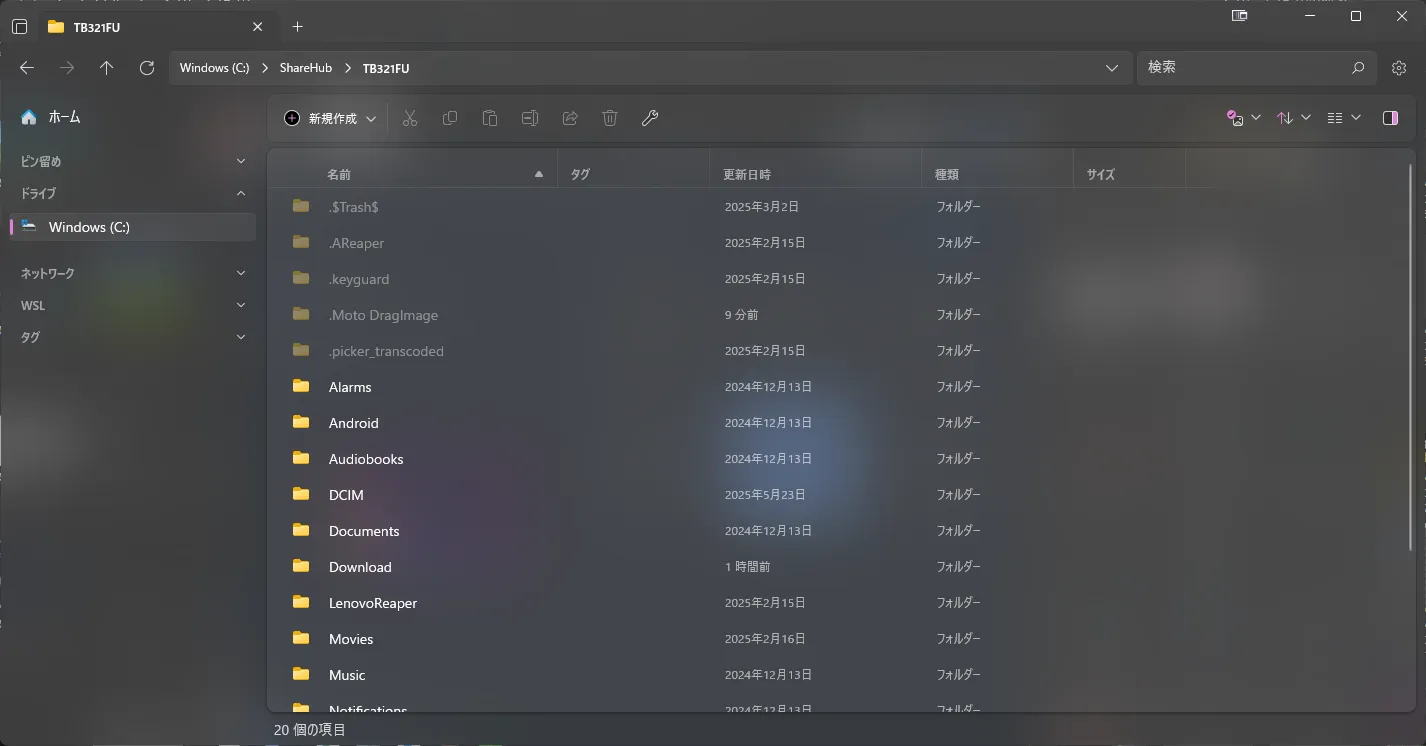
Task: Open settings gear icon
Action: [1399, 68]
